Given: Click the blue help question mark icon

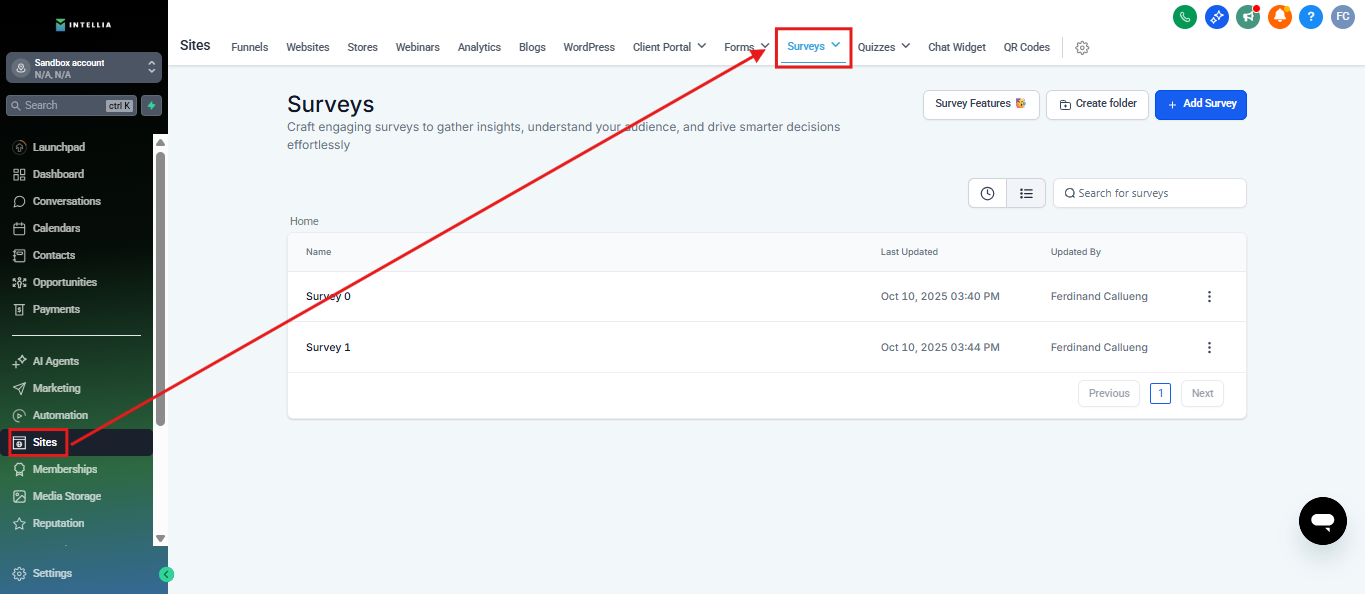Looking at the screenshot, I should tap(1311, 16).
